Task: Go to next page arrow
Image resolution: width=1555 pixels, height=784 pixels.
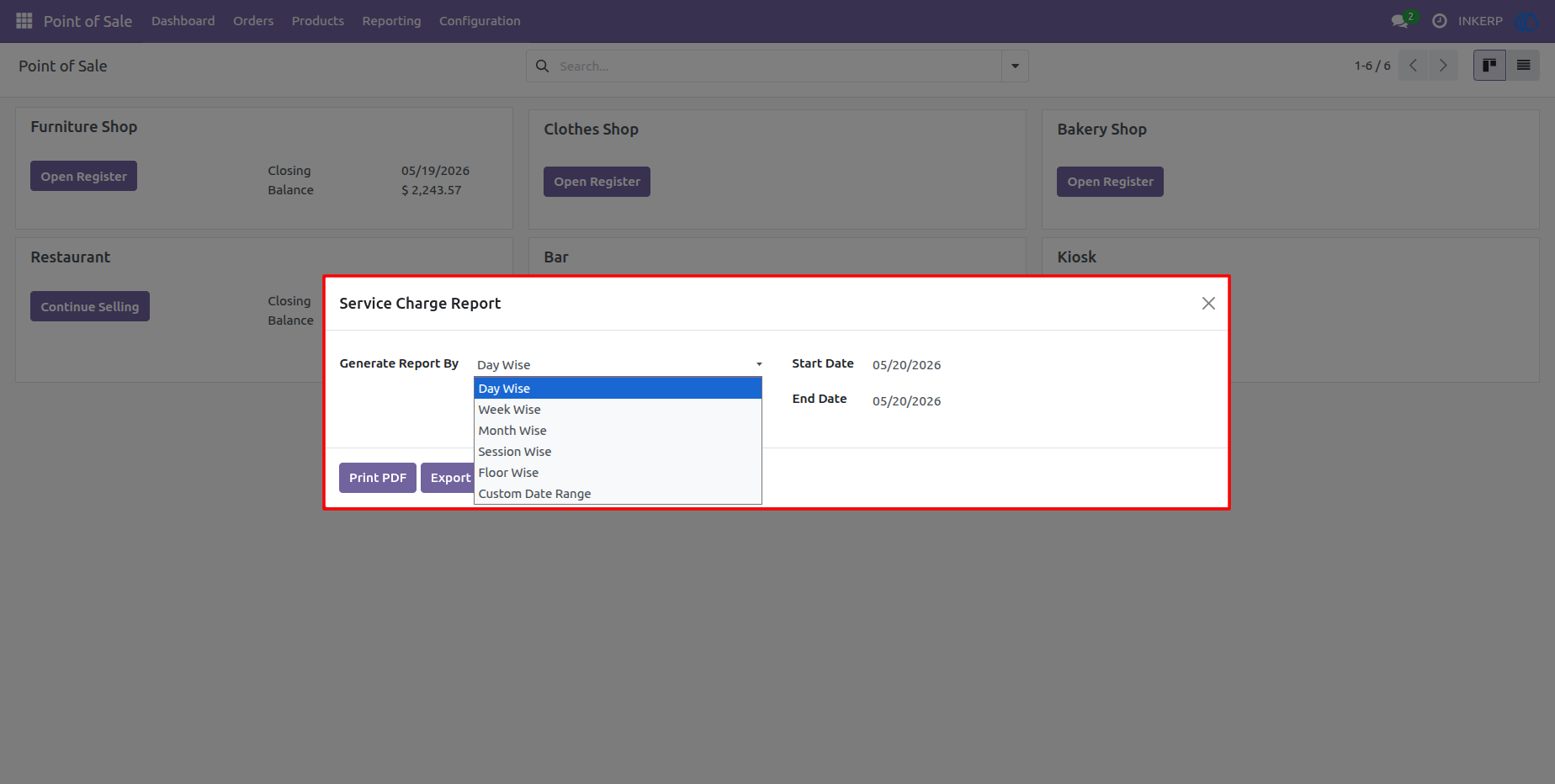Action: pyautogui.click(x=1443, y=66)
